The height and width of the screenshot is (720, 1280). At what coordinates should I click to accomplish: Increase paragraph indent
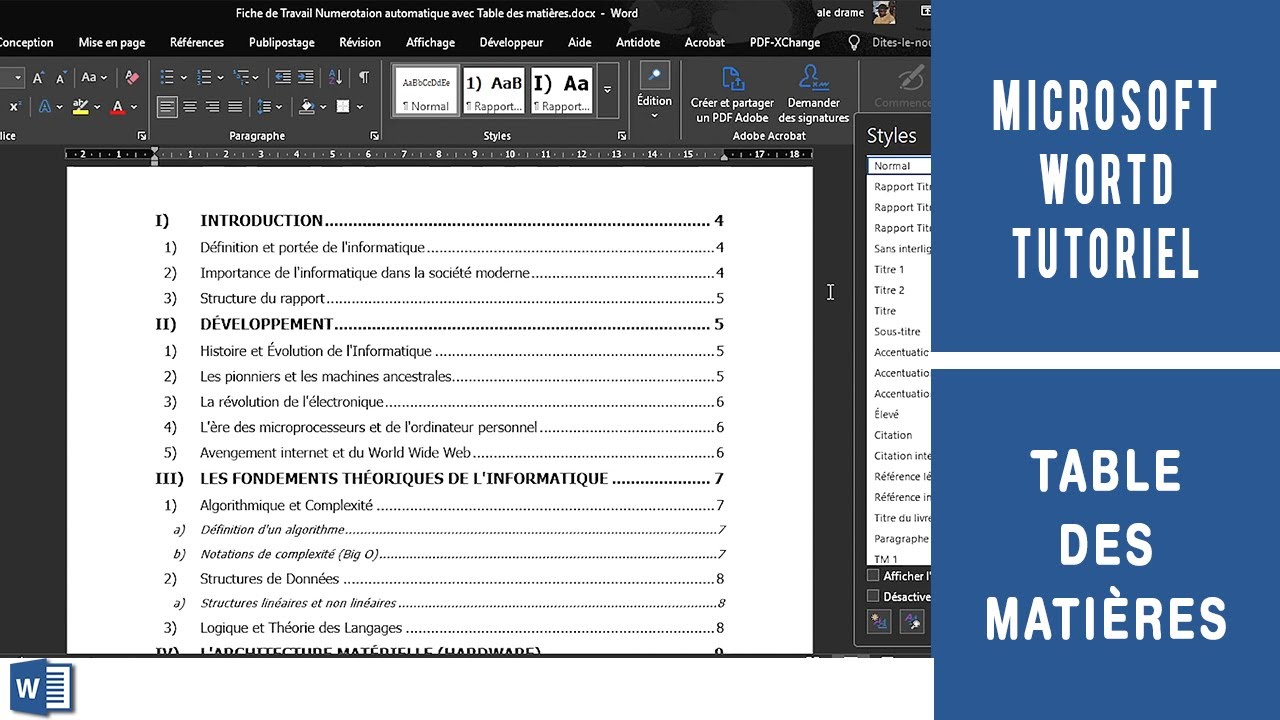[x=306, y=77]
